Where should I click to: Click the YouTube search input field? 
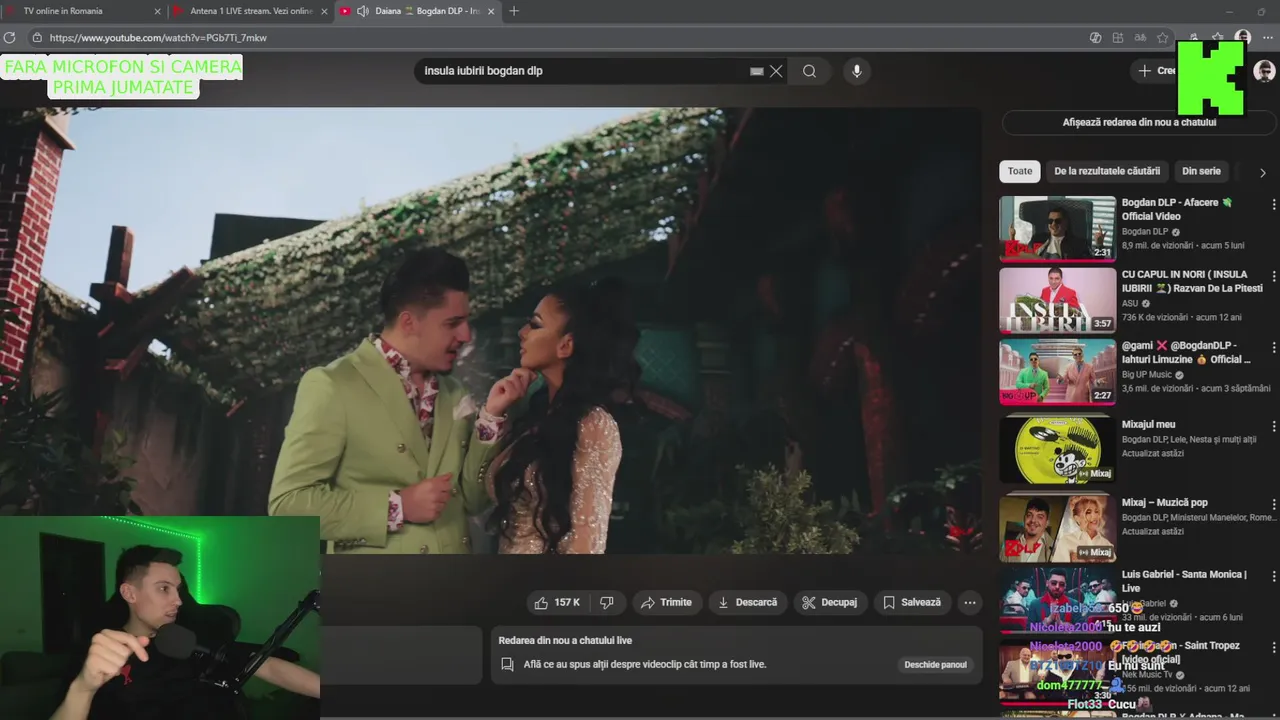(585, 71)
